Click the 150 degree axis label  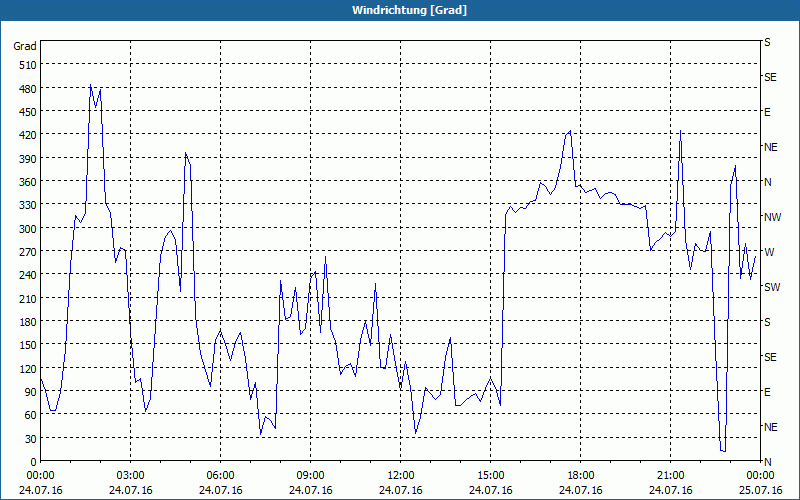point(28,345)
